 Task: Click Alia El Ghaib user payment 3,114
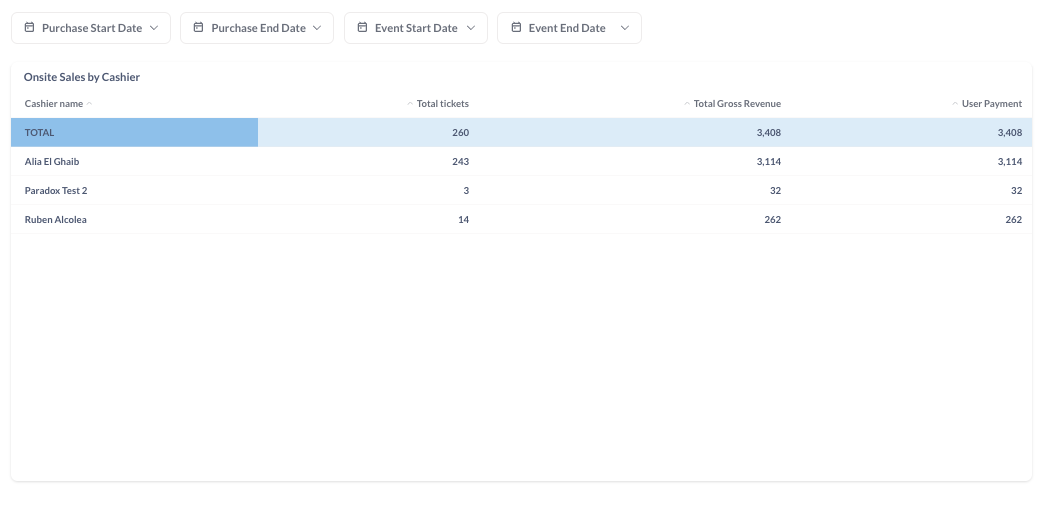pyautogui.click(x=1009, y=161)
